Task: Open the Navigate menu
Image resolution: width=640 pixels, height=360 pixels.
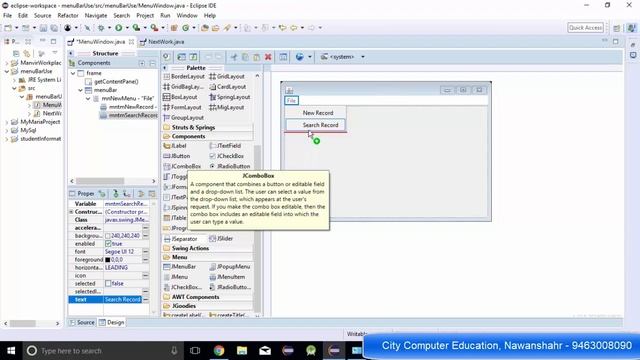Action: 96,16
